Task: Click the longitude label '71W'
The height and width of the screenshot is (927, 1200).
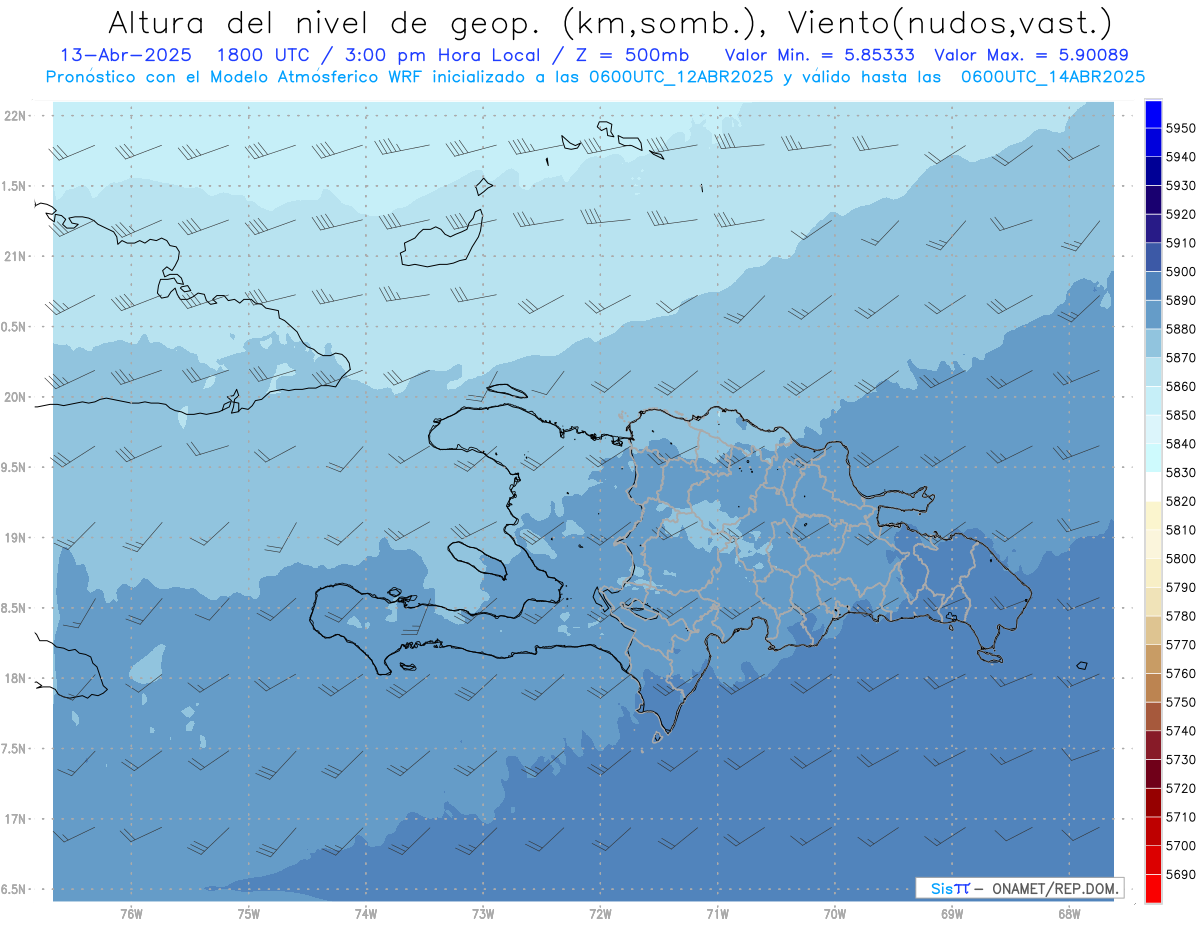Action: point(717,913)
